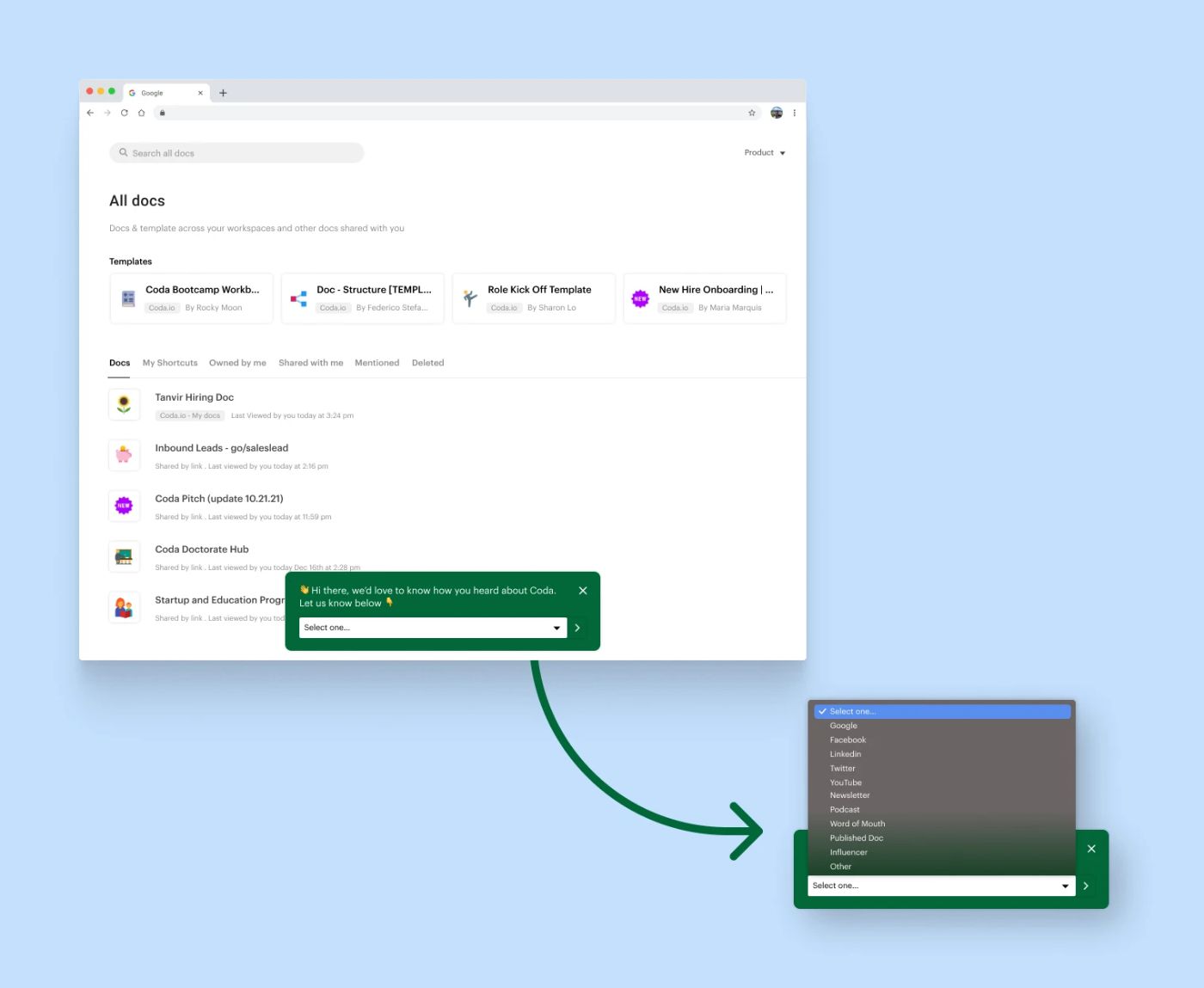
Task: Click the Doc Structure template icon
Action: [298, 298]
